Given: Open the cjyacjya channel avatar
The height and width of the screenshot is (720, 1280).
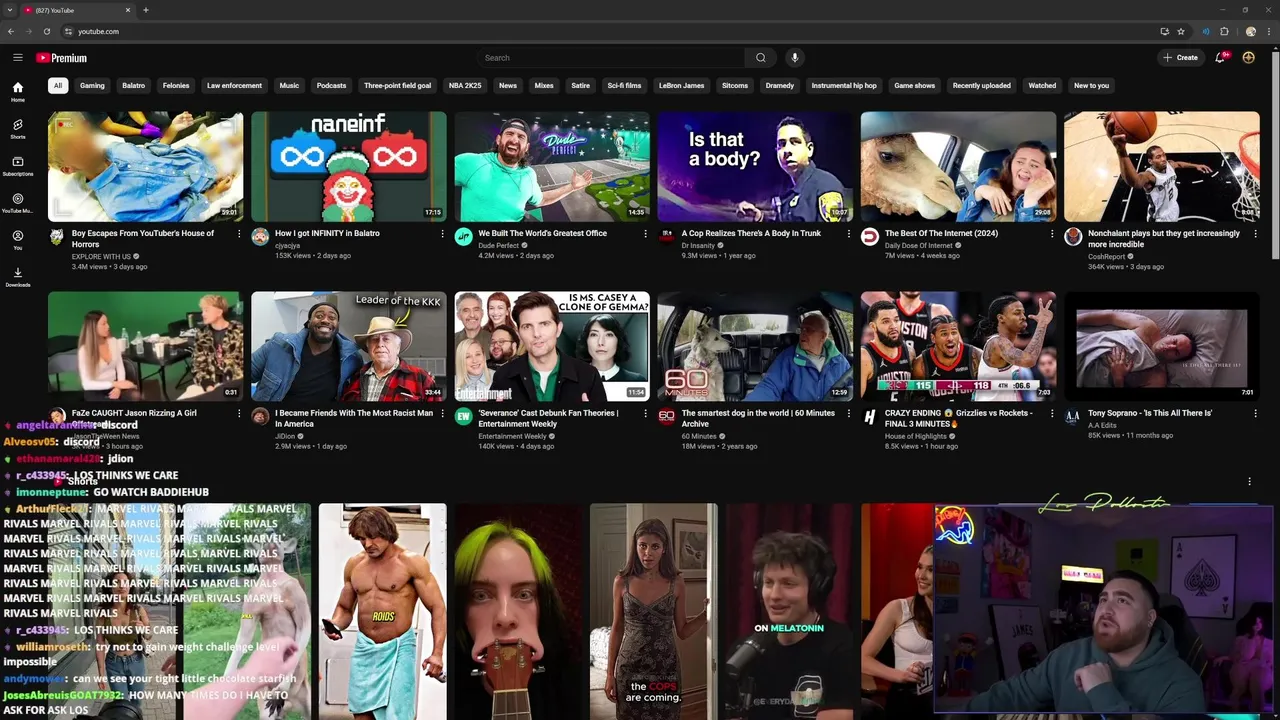Looking at the screenshot, I should (x=260, y=236).
